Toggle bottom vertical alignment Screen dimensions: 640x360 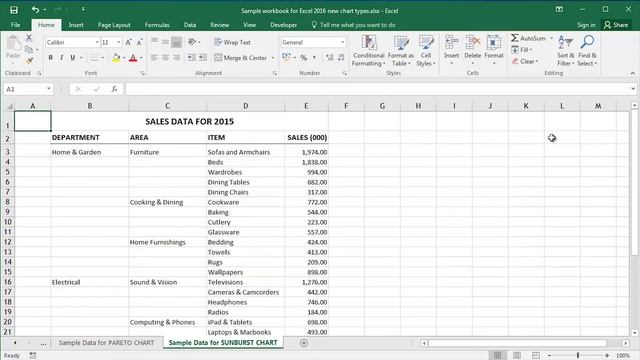click(176, 42)
